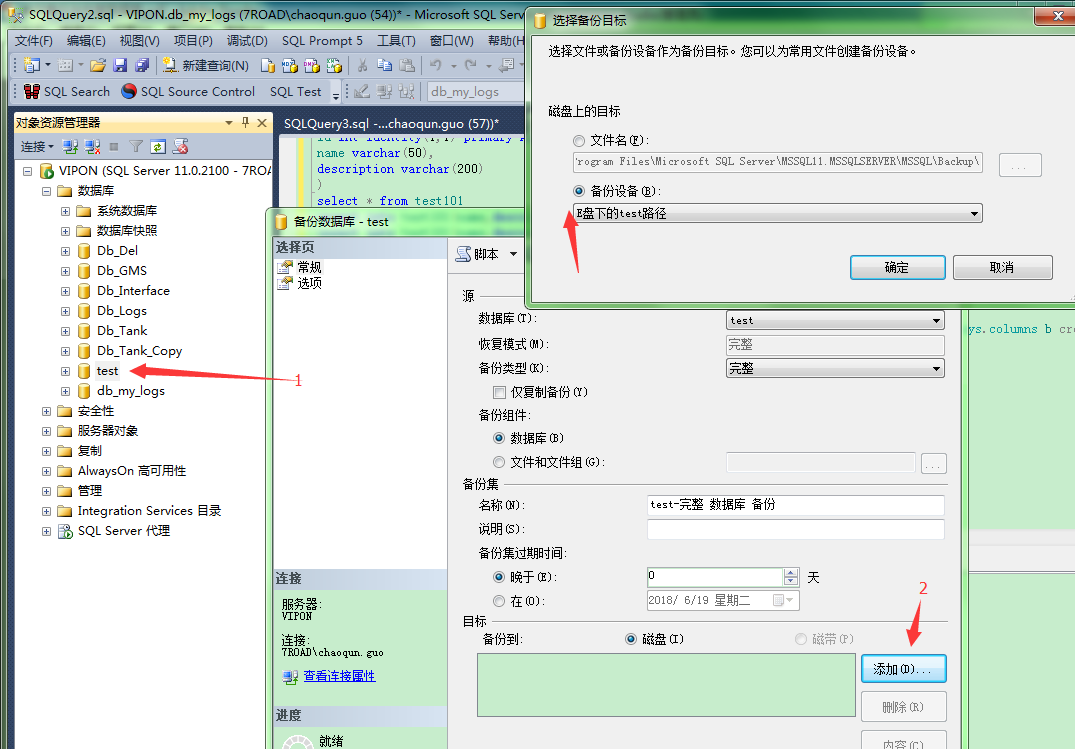Click the 添加(D)... button
This screenshot has height=749, width=1075.
904,669
